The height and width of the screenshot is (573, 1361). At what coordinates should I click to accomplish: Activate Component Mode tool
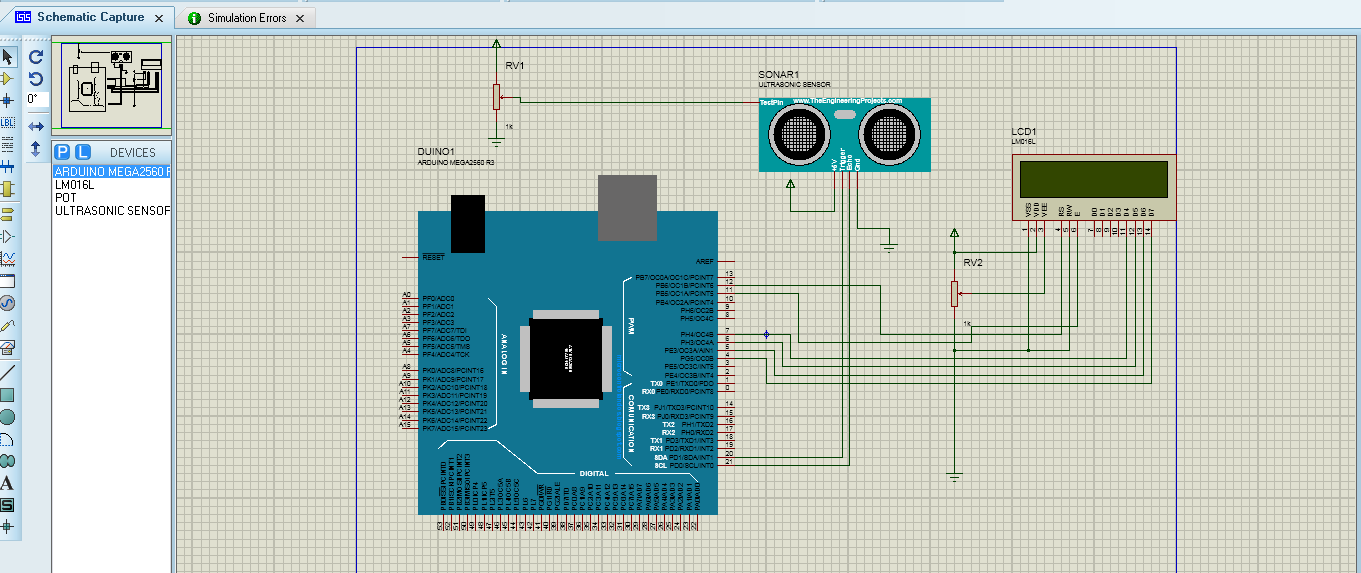click(7, 78)
